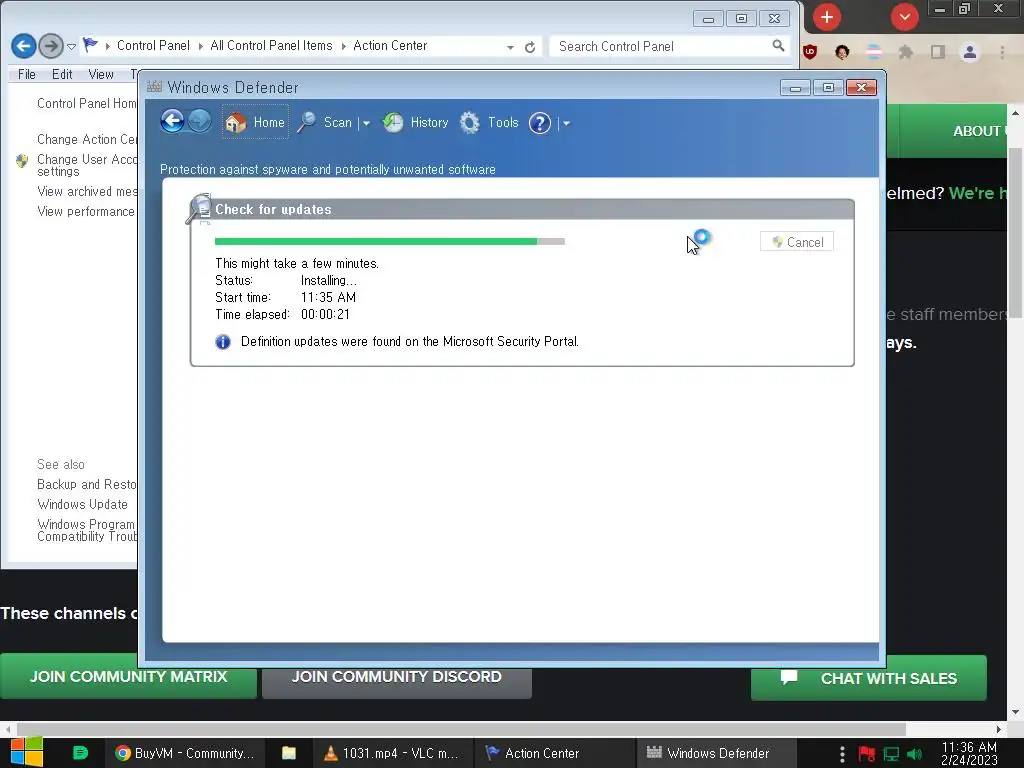Image resolution: width=1024 pixels, height=768 pixels.
Task: Click the forward arrow in Windows Defender
Action: (x=199, y=121)
